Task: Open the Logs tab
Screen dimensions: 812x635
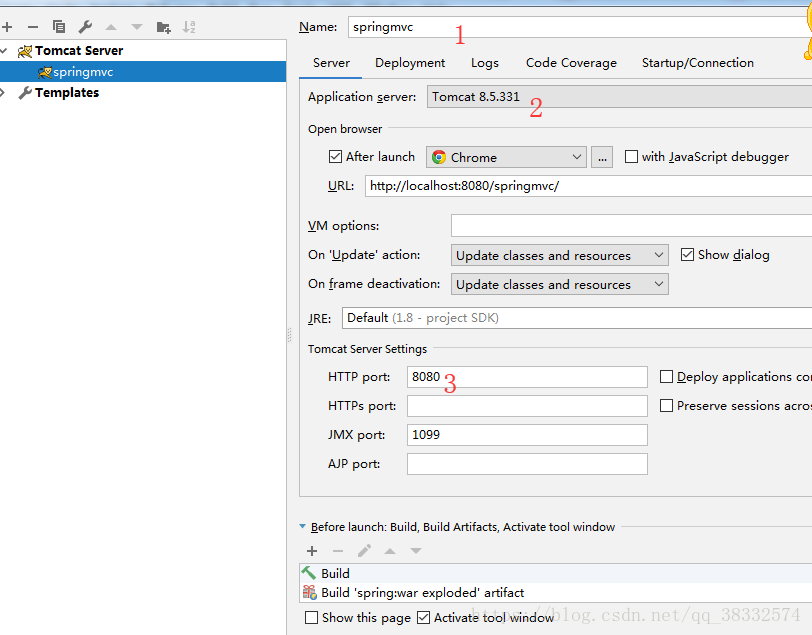Action: (x=485, y=63)
